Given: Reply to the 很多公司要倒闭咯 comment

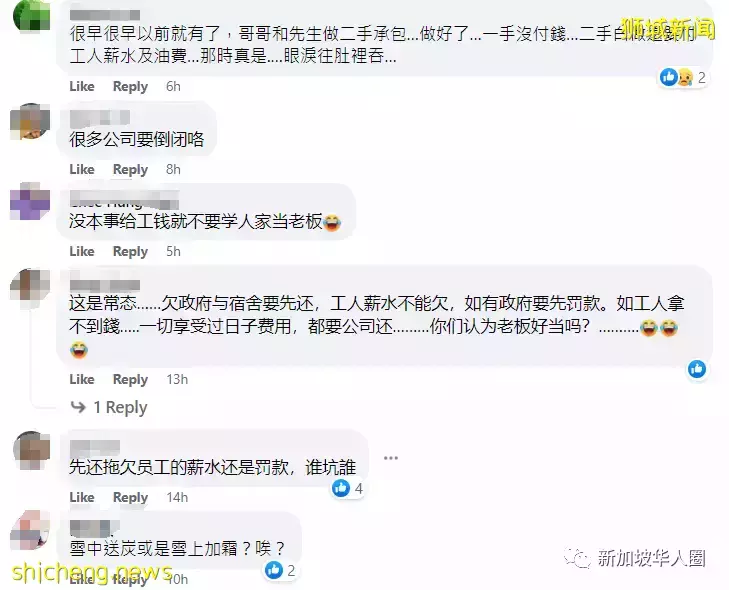Looking at the screenshot, I should tap(130, 169).
